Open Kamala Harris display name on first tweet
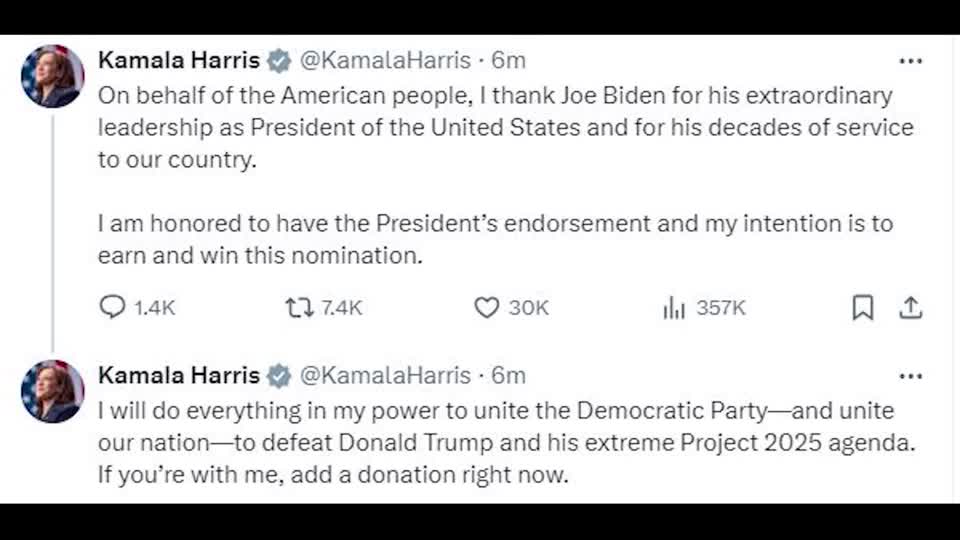Viewport: 960px width, 540px height. coord(179,61)
